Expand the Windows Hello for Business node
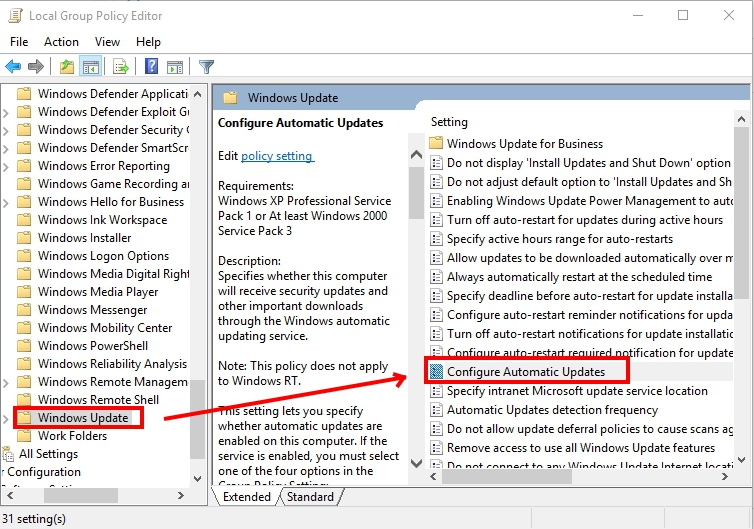Screen dimensions: 754x529 tap(5, 202)
